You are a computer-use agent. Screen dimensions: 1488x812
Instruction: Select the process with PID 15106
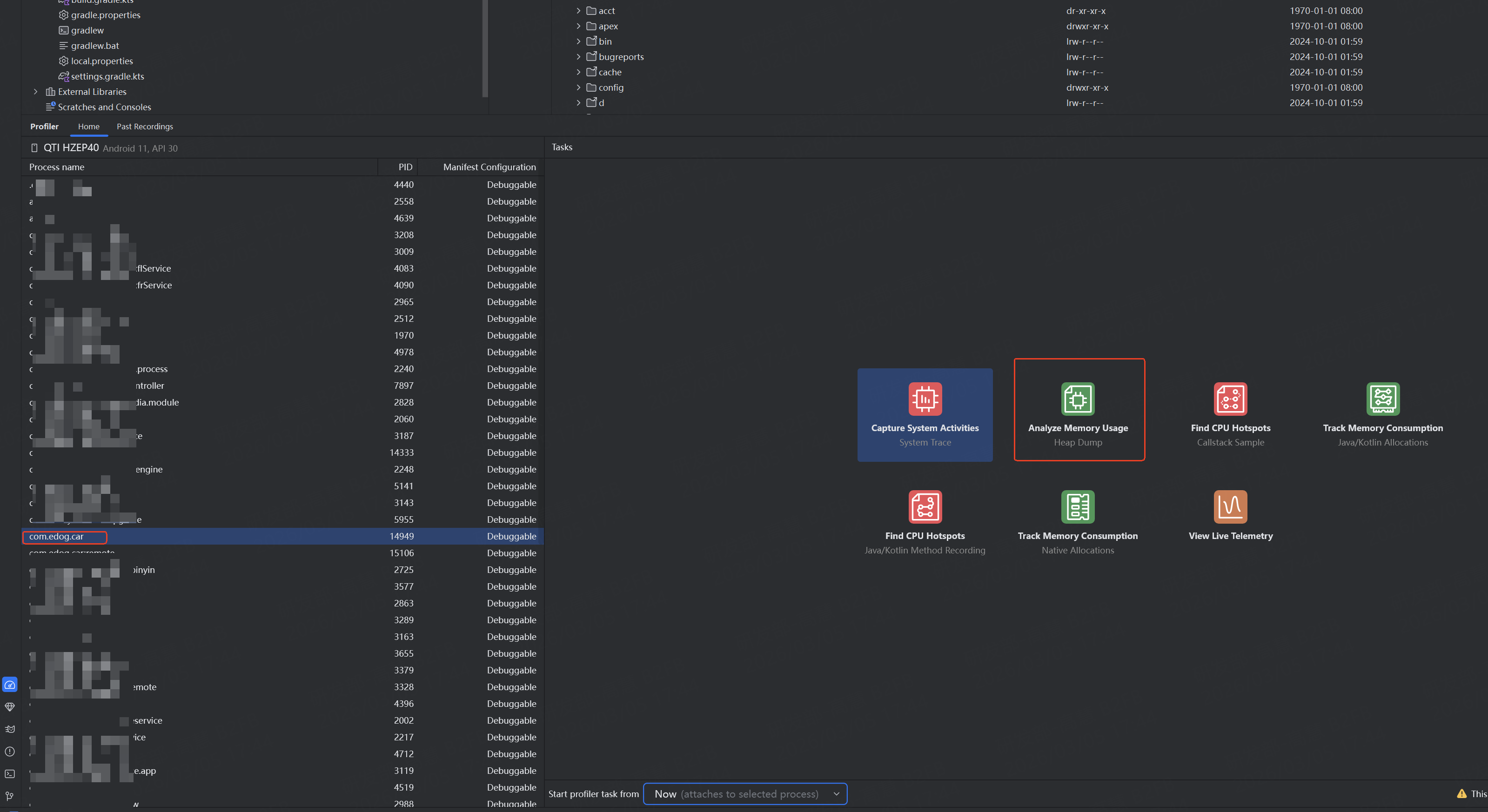[283, 552]
